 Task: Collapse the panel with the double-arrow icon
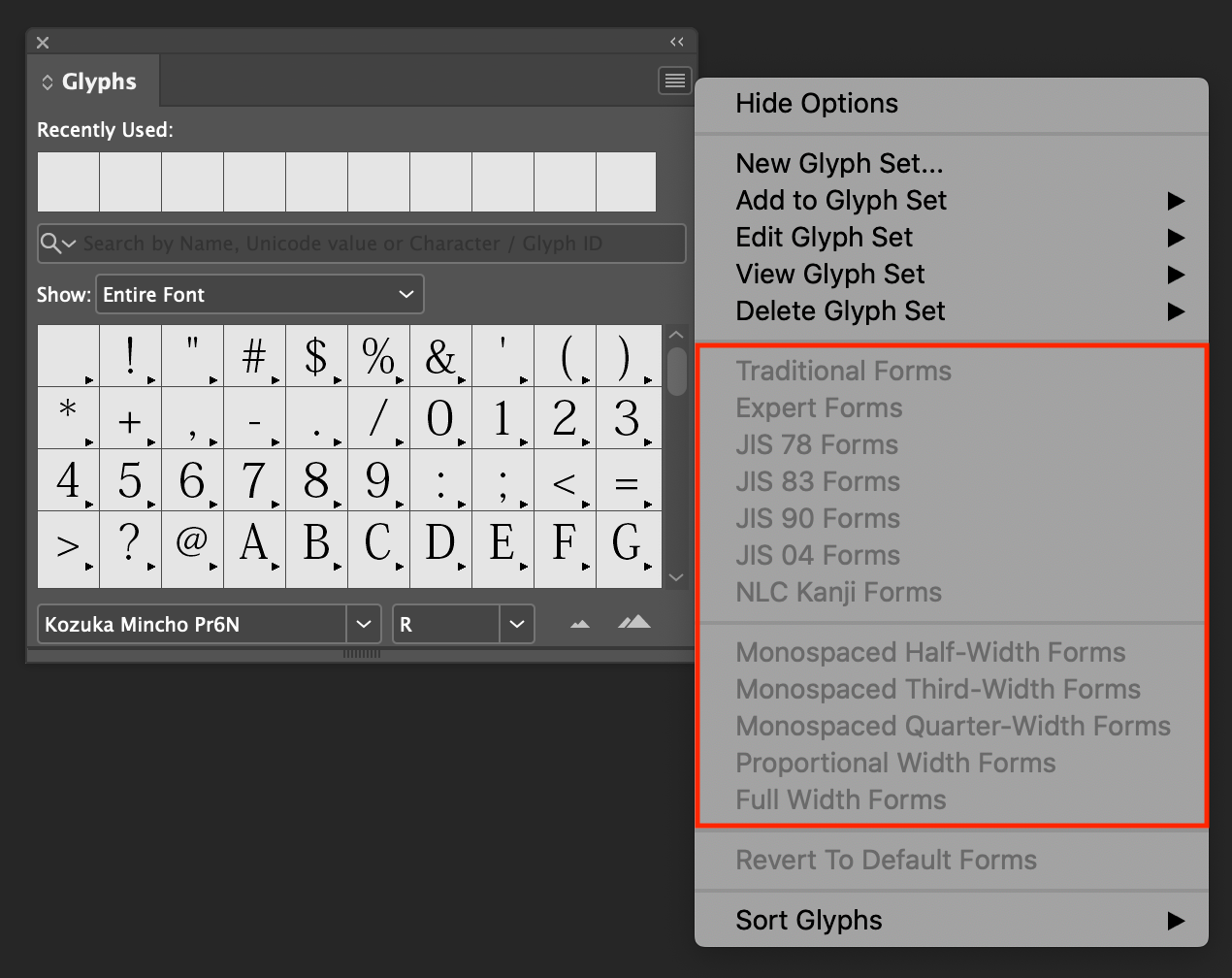(x=677, y=42)
